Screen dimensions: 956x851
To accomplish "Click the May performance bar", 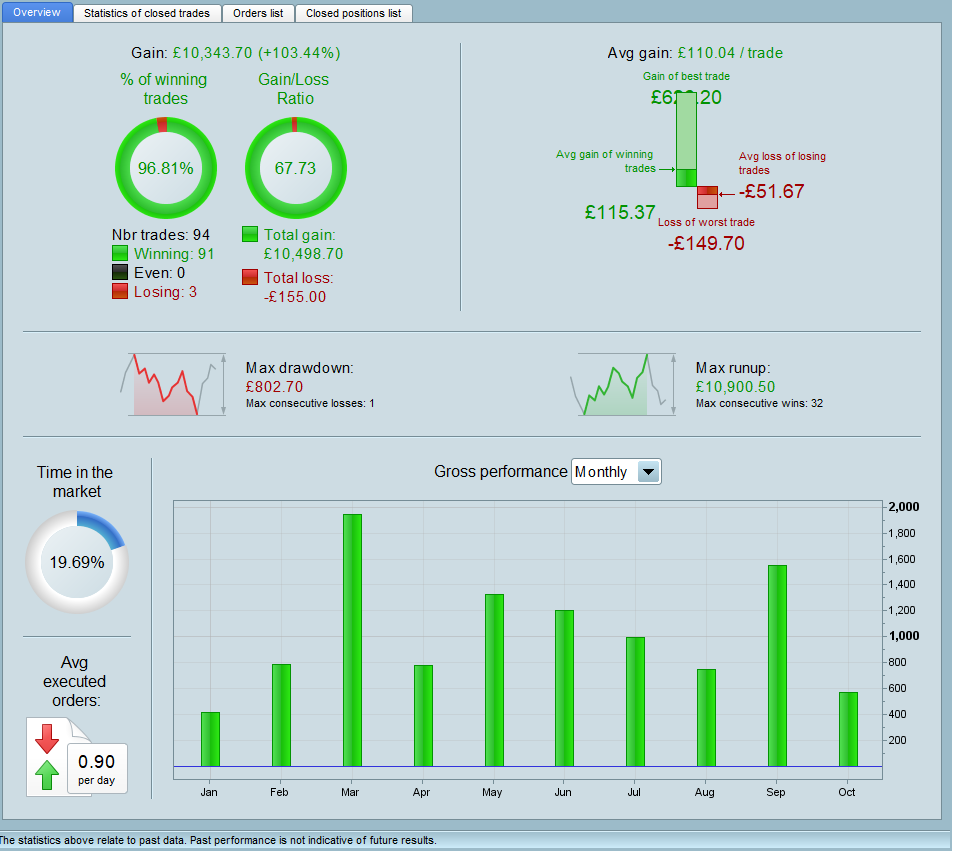I will pos(494,680).
